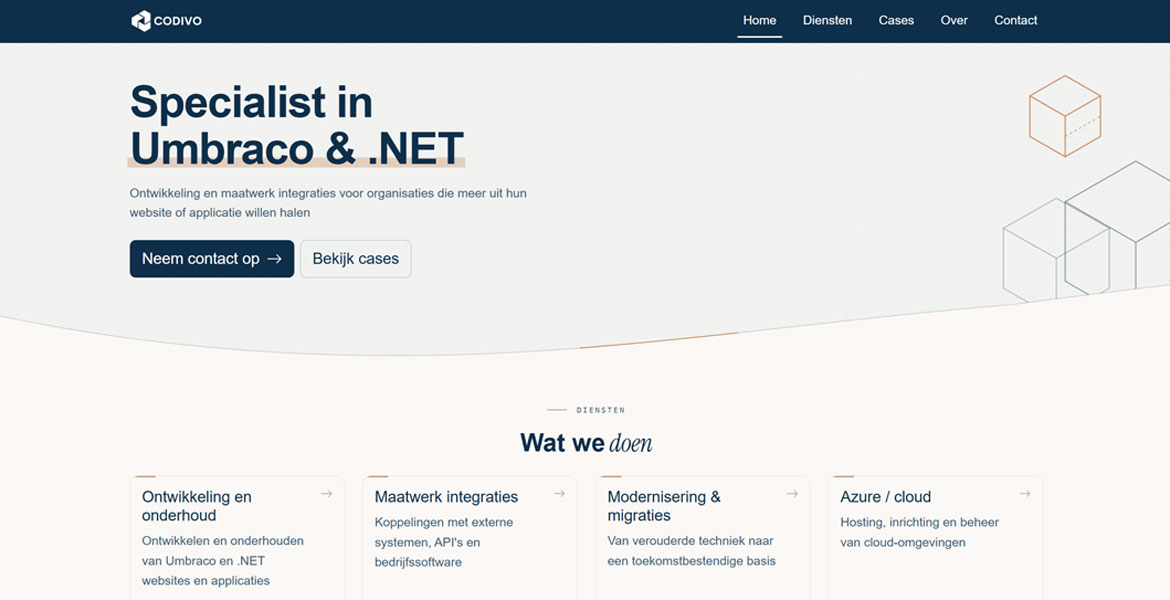The image size is (1170, 600).
Task: Click the Codivo logo icon
Action: [140, 20]
